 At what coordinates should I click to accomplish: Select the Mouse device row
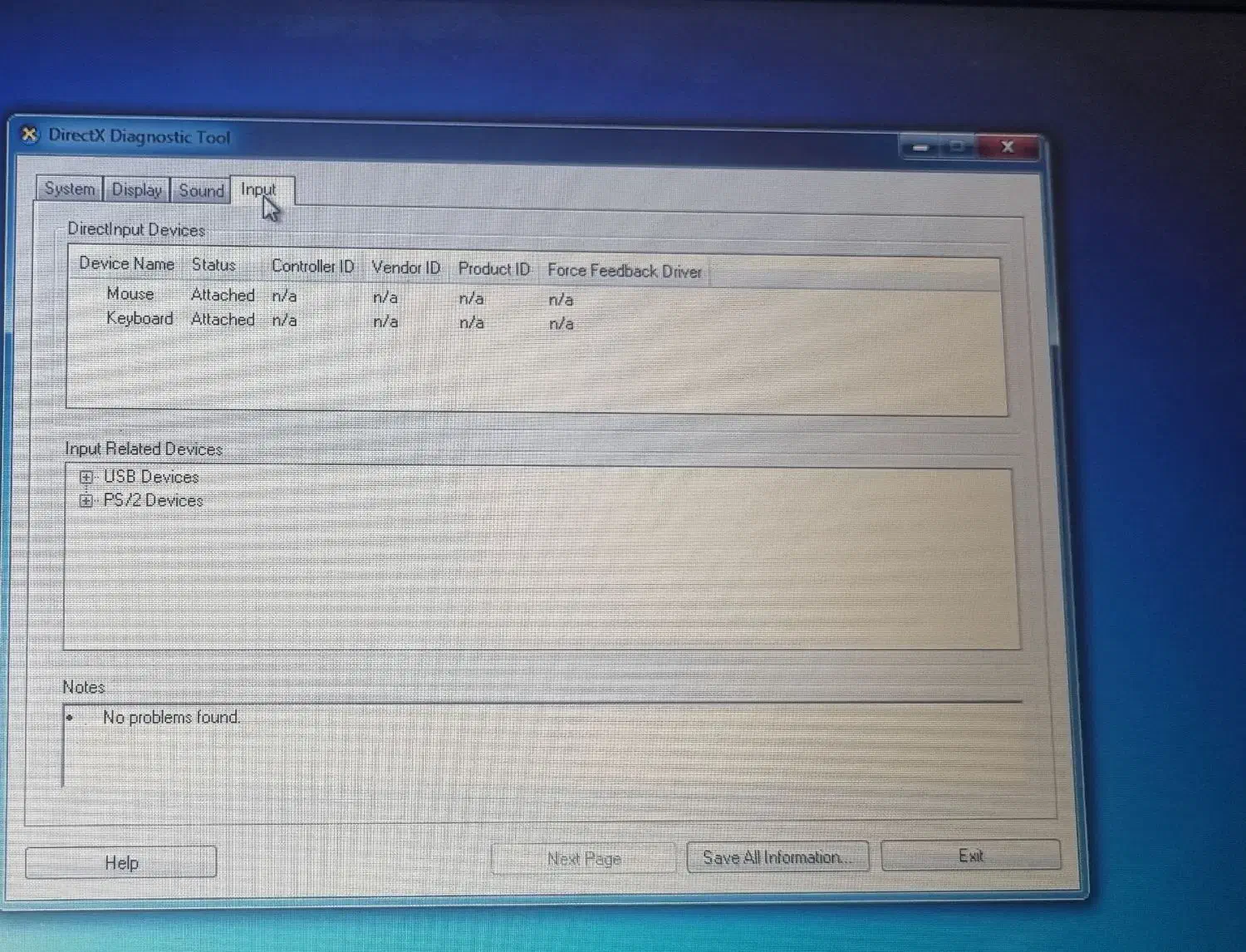click(x=130, y=293)
